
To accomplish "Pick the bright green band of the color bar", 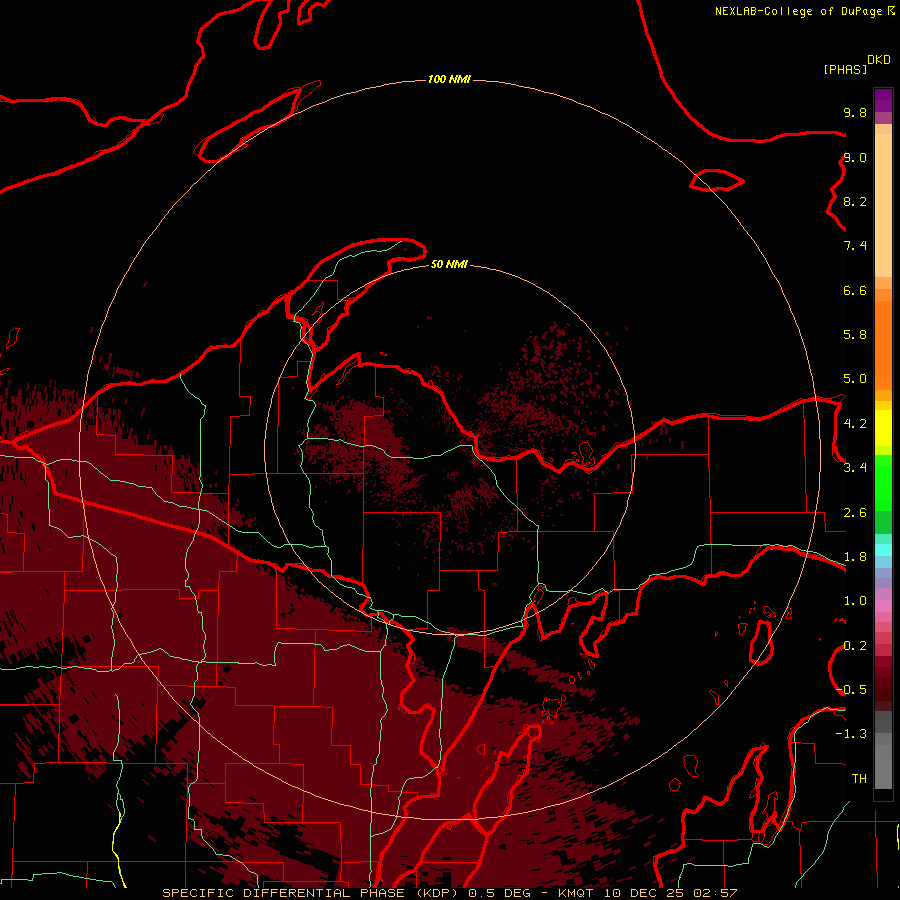I will [x=883, y=488].
